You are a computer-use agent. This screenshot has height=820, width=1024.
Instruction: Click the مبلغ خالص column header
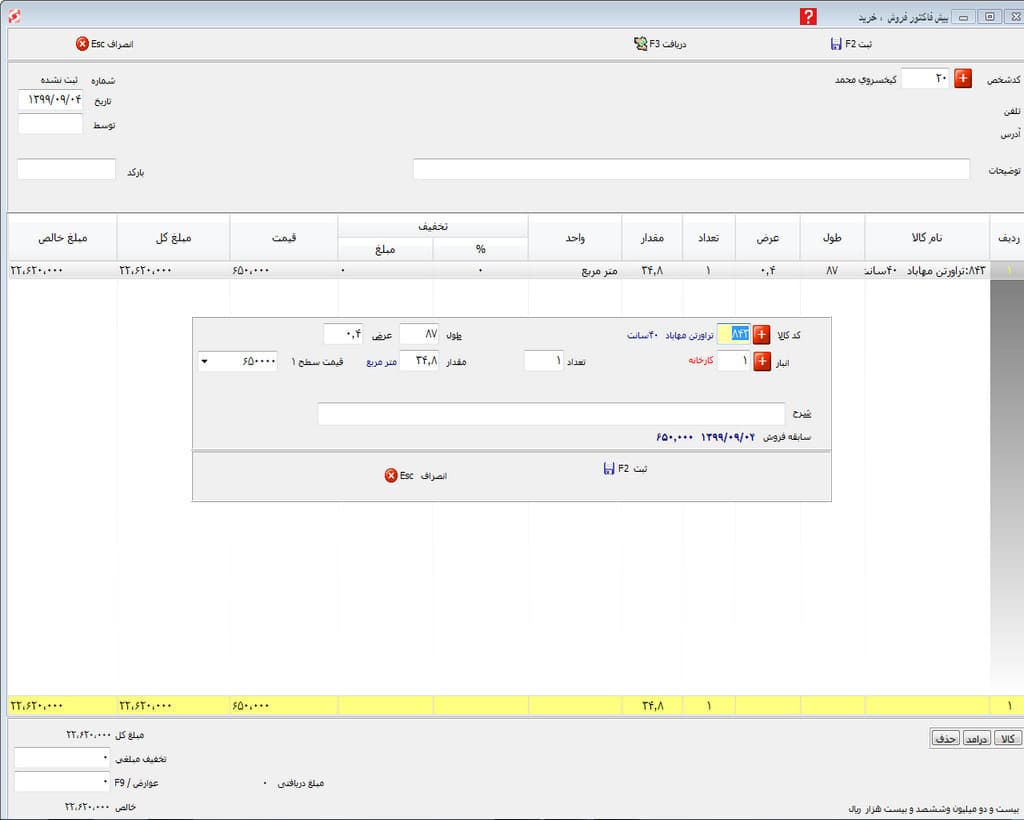(63, 238)
